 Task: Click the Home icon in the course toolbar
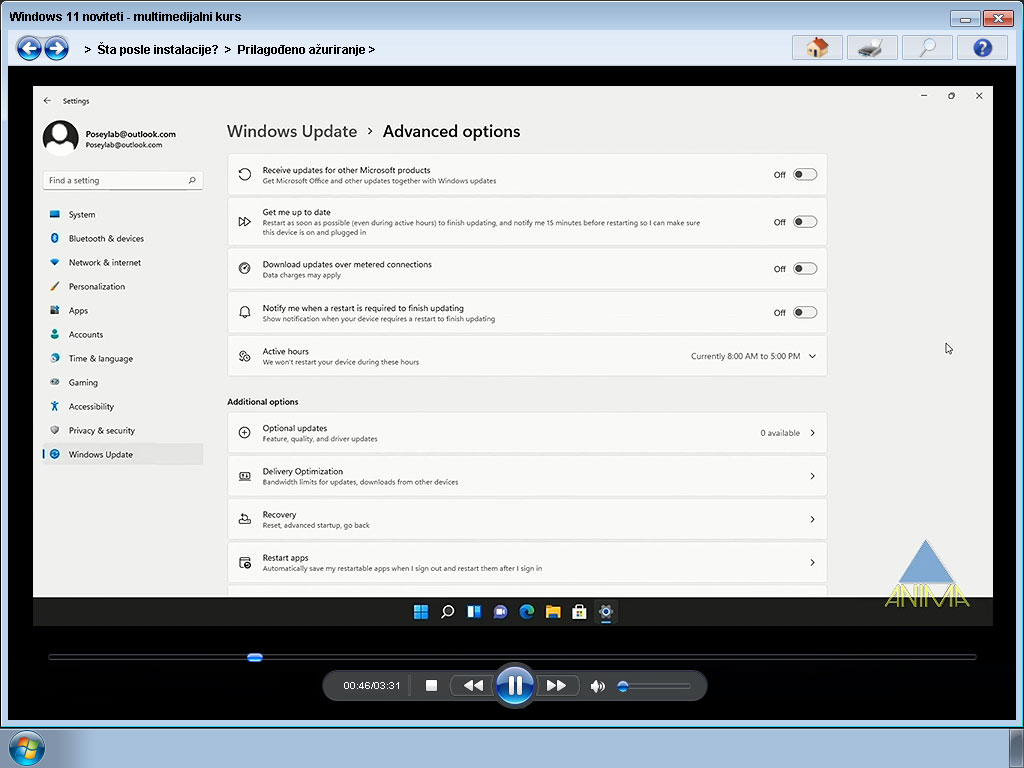(x=817, y=48)
